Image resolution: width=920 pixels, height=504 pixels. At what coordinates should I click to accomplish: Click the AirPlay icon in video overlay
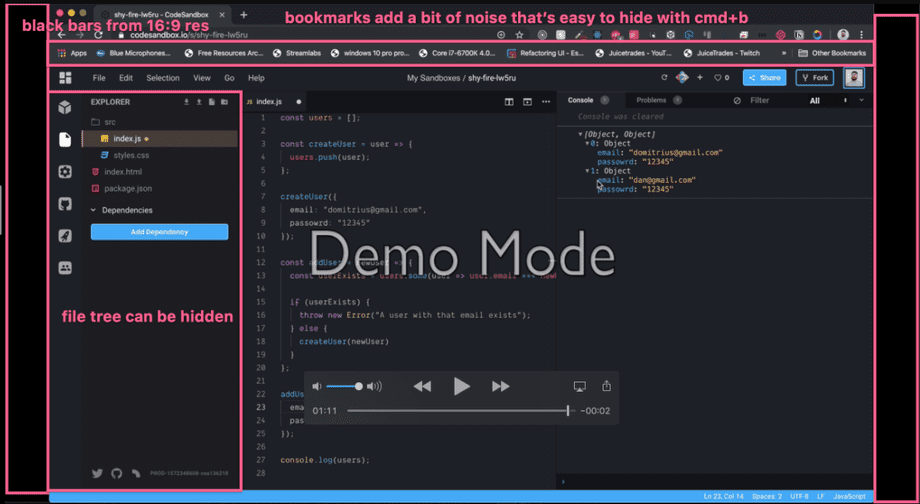(580, 386)
